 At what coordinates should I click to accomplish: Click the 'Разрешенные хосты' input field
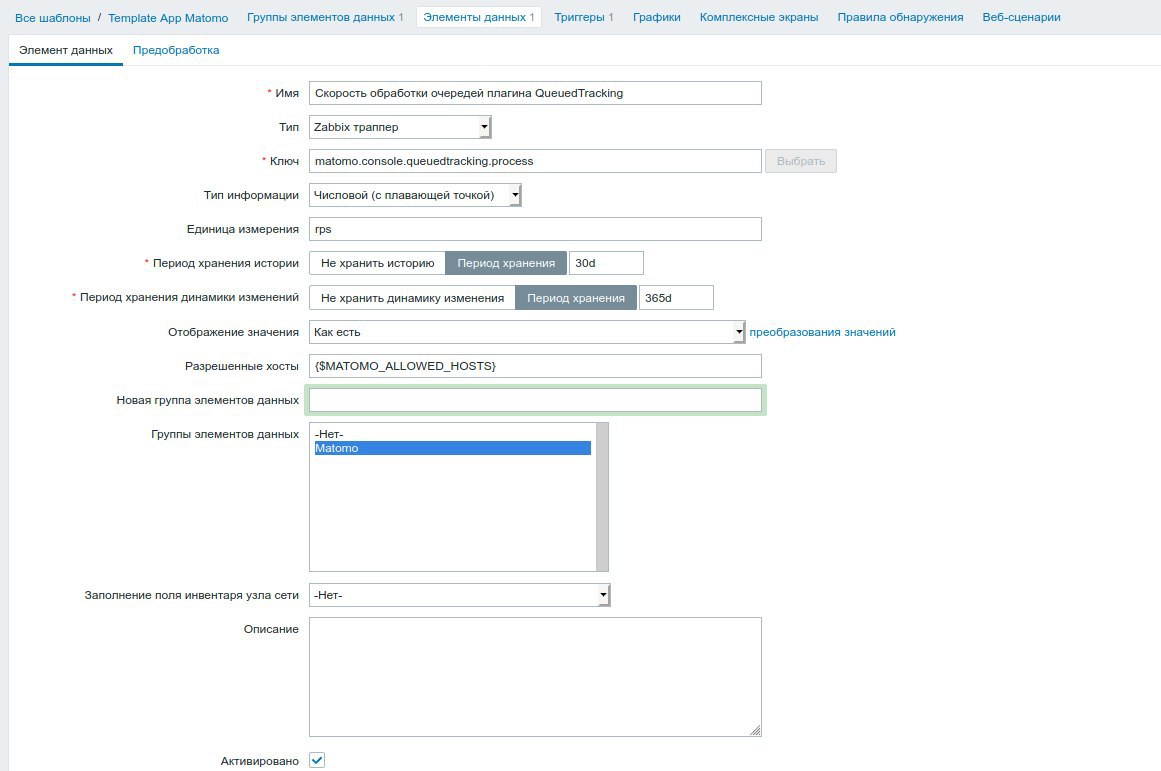[x=535, y=366]
